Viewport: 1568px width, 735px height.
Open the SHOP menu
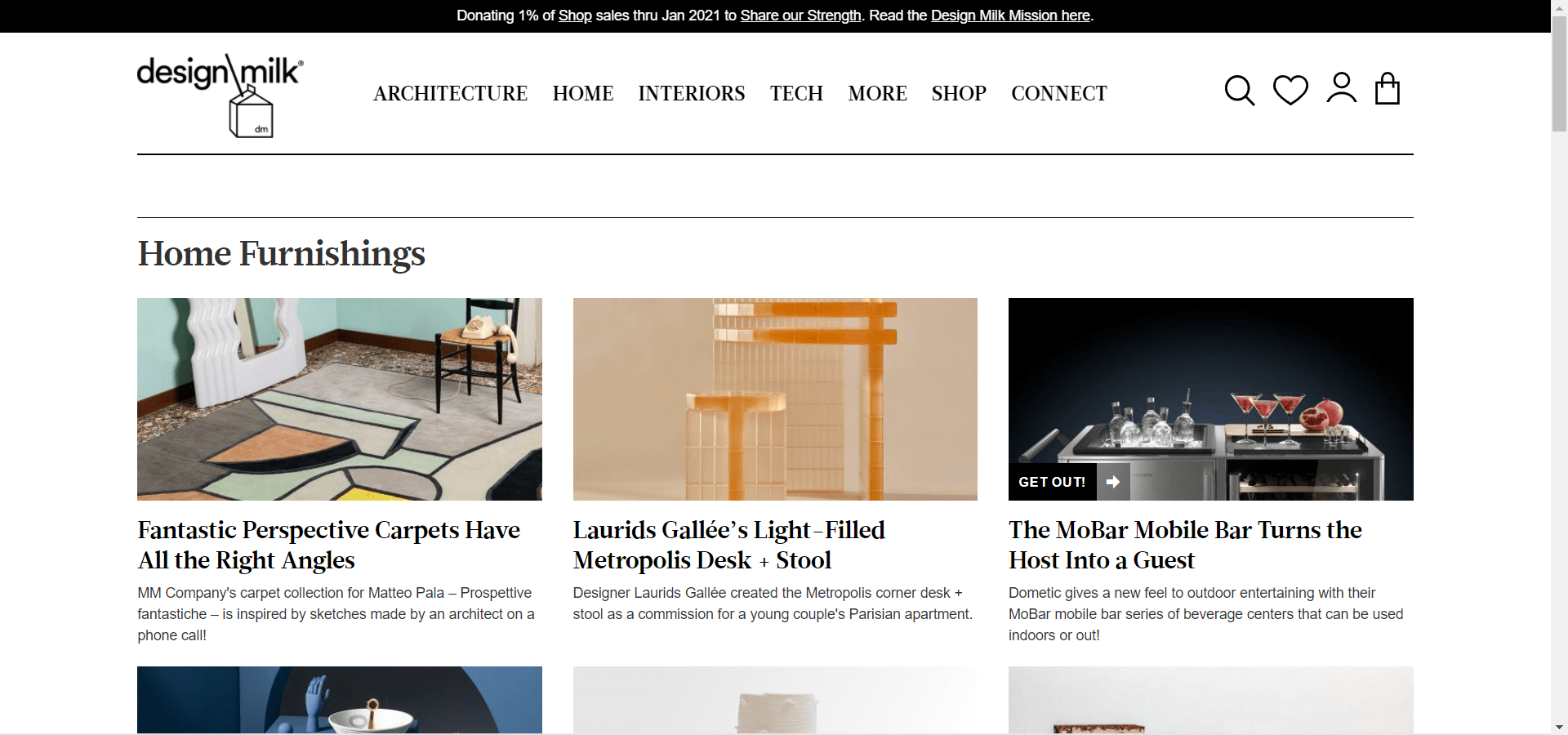[x=959, y=93]
